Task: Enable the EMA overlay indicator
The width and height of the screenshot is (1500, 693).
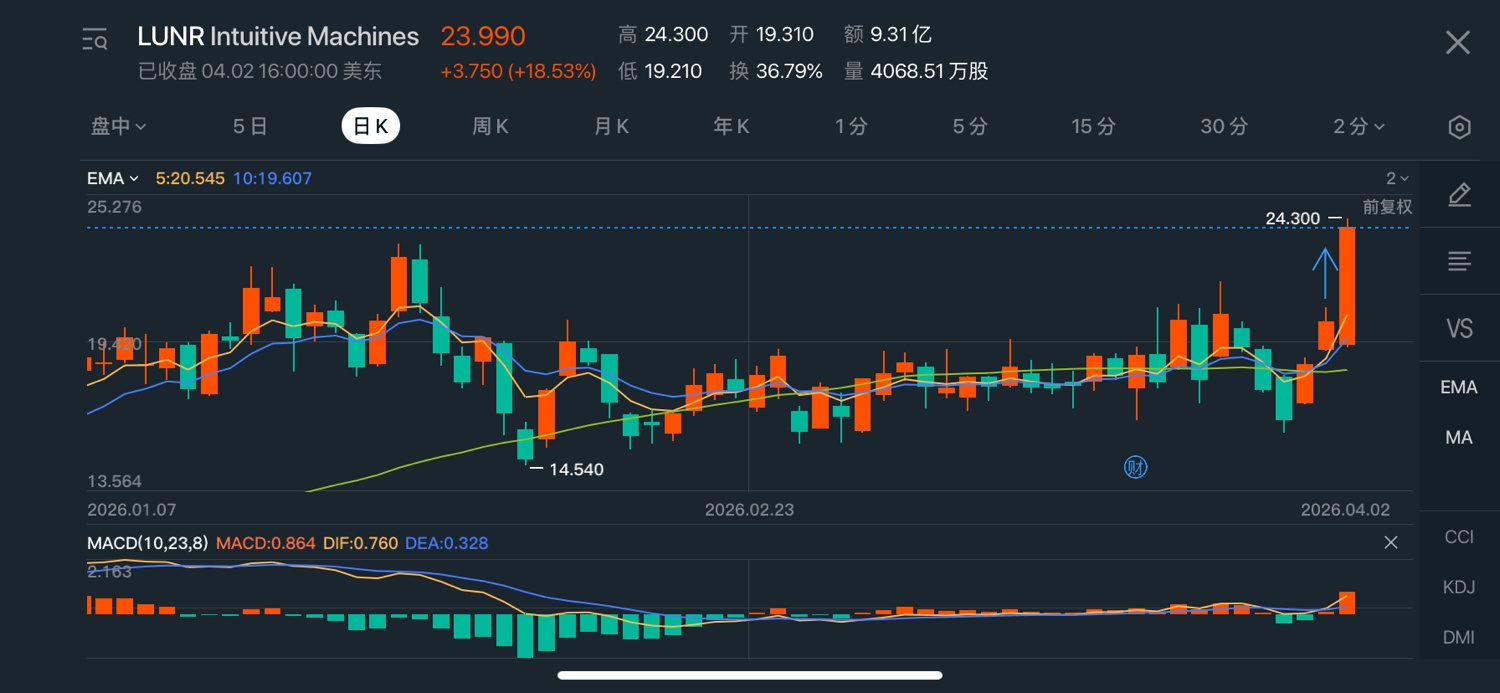Action: 1458,387
